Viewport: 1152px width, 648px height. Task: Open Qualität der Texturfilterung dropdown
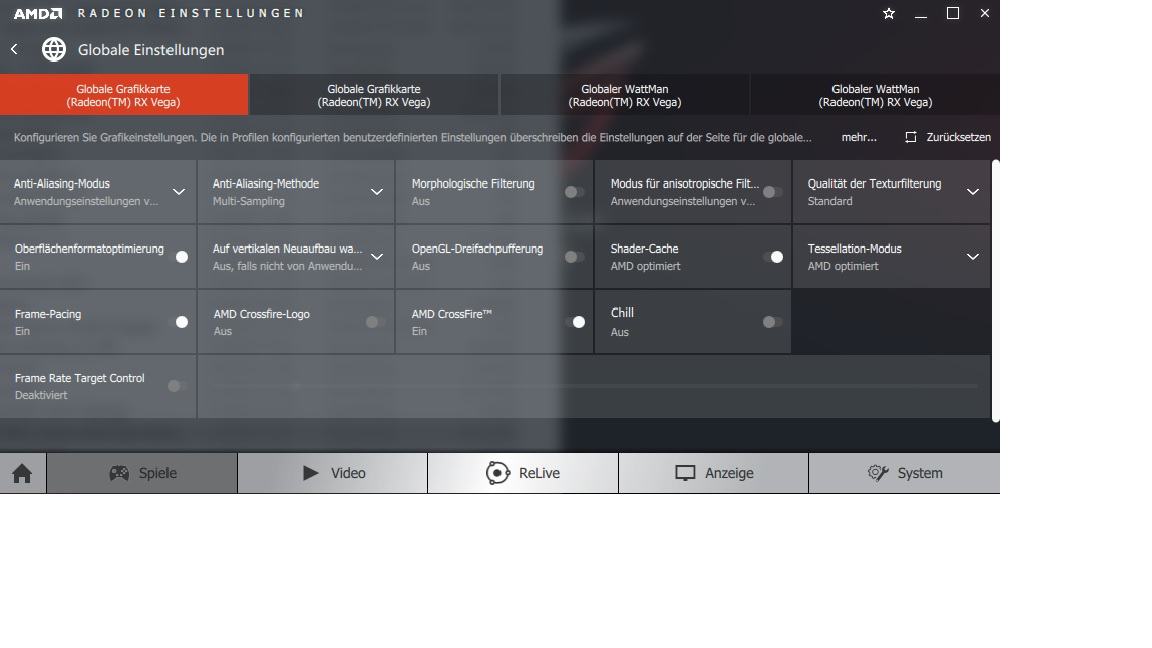(973, 192)
